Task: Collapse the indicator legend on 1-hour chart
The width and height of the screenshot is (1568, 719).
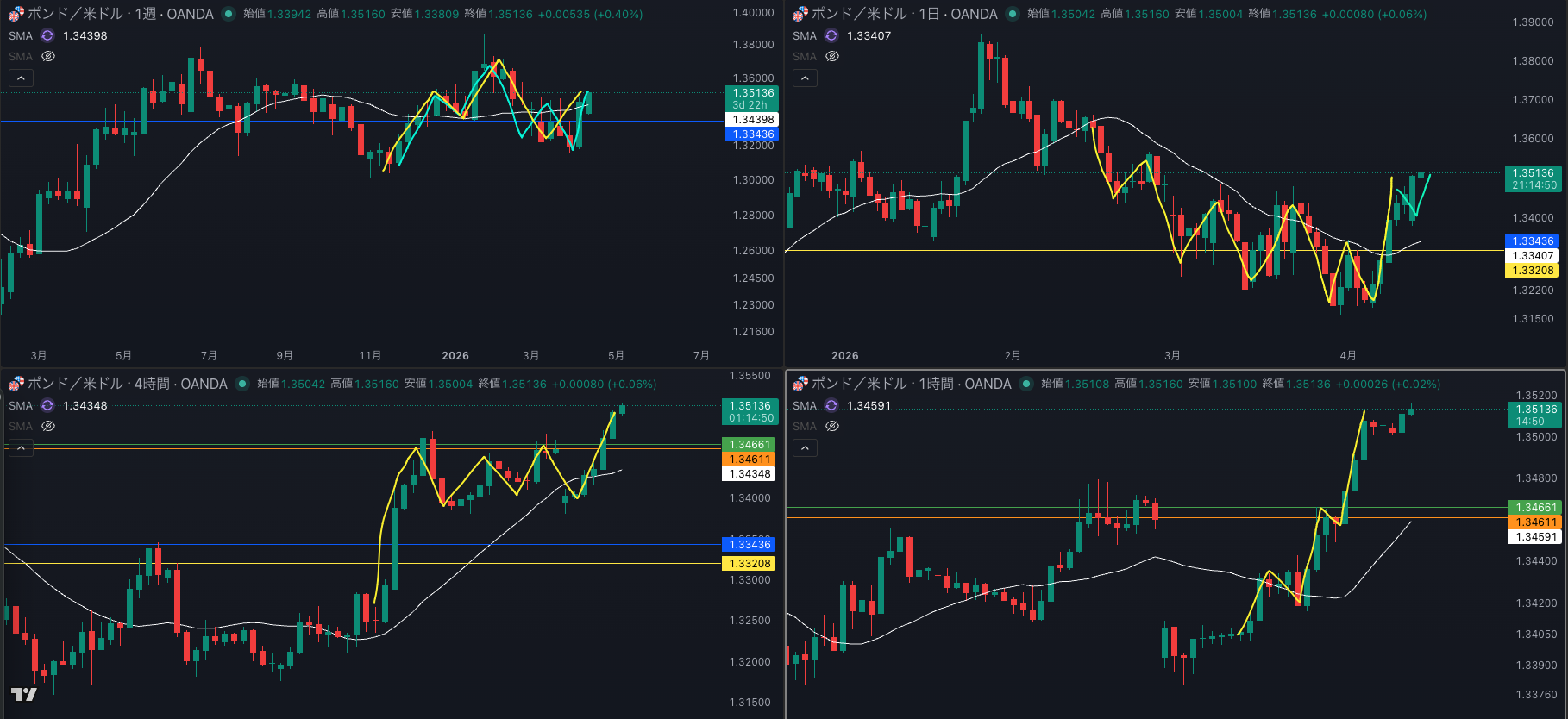Action: pyautogui.click(x=805, y=447)
